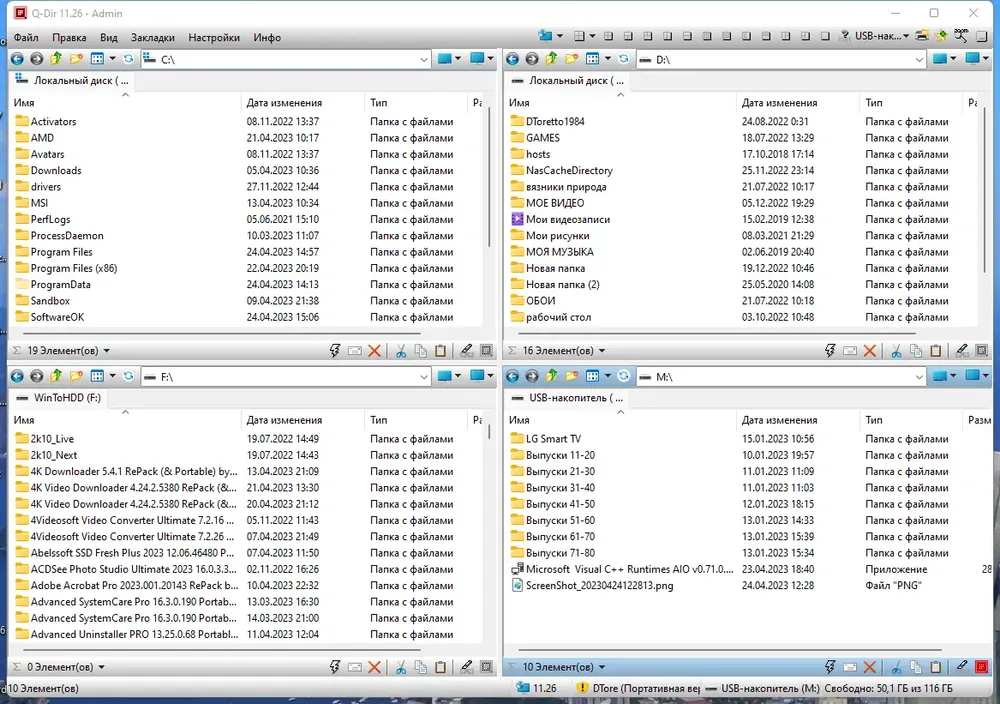
Task: Select the 2k10_Live folder
Action: pos(45,439)
